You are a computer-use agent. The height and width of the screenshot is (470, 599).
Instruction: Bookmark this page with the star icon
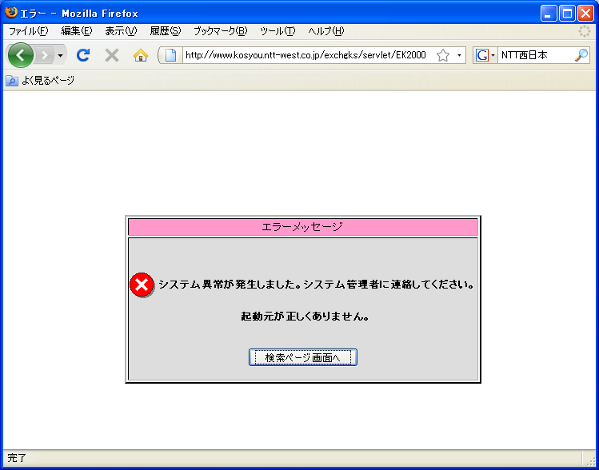pos(443,55)
